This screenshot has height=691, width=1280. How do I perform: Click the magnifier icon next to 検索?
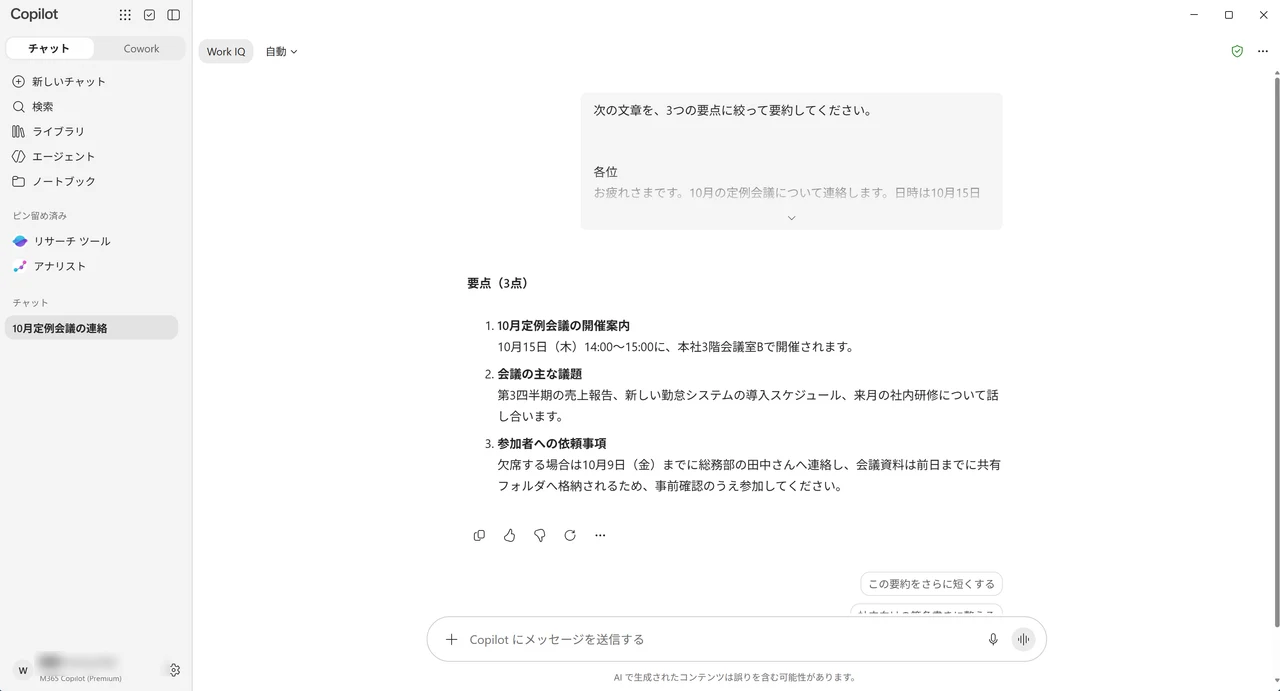(x=18, y=106)
